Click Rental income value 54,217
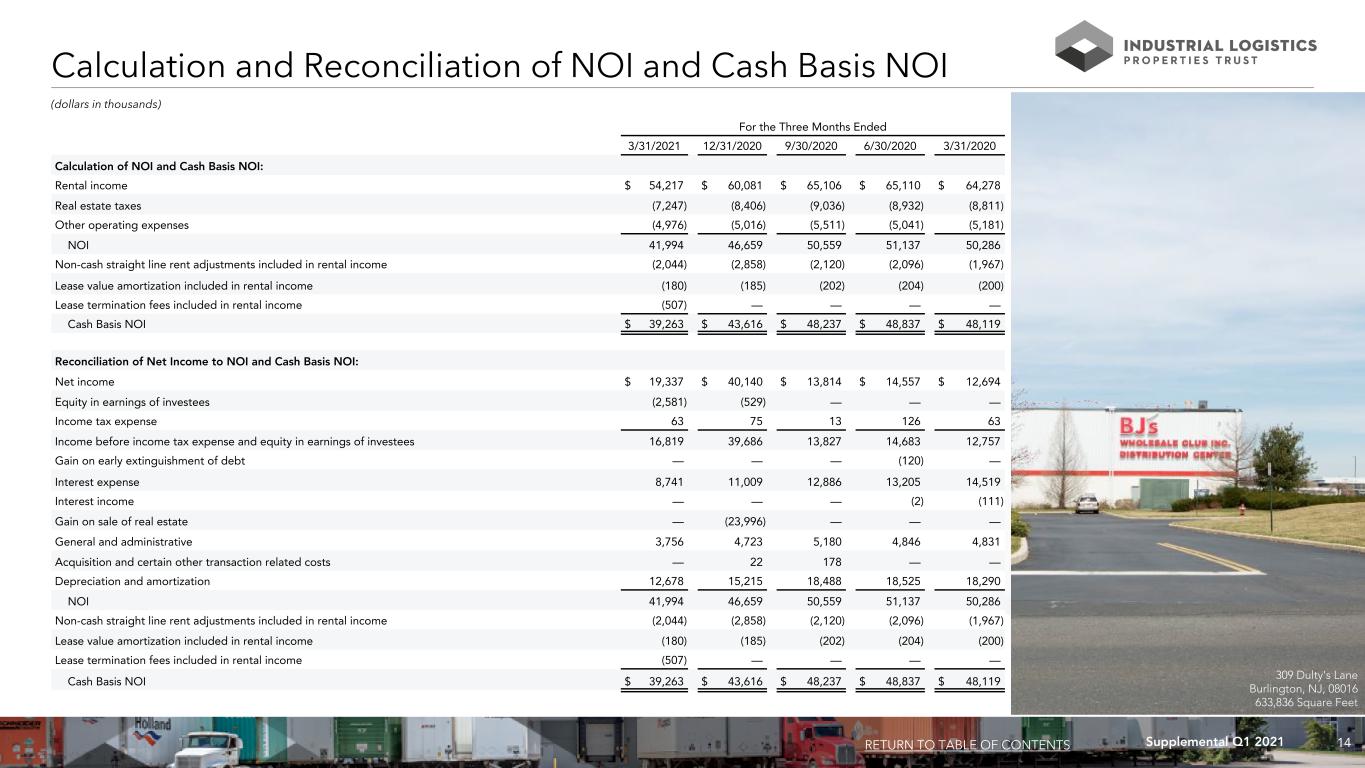The height and width of the screenshot is (768, 1365). click(x=665, y=186)
